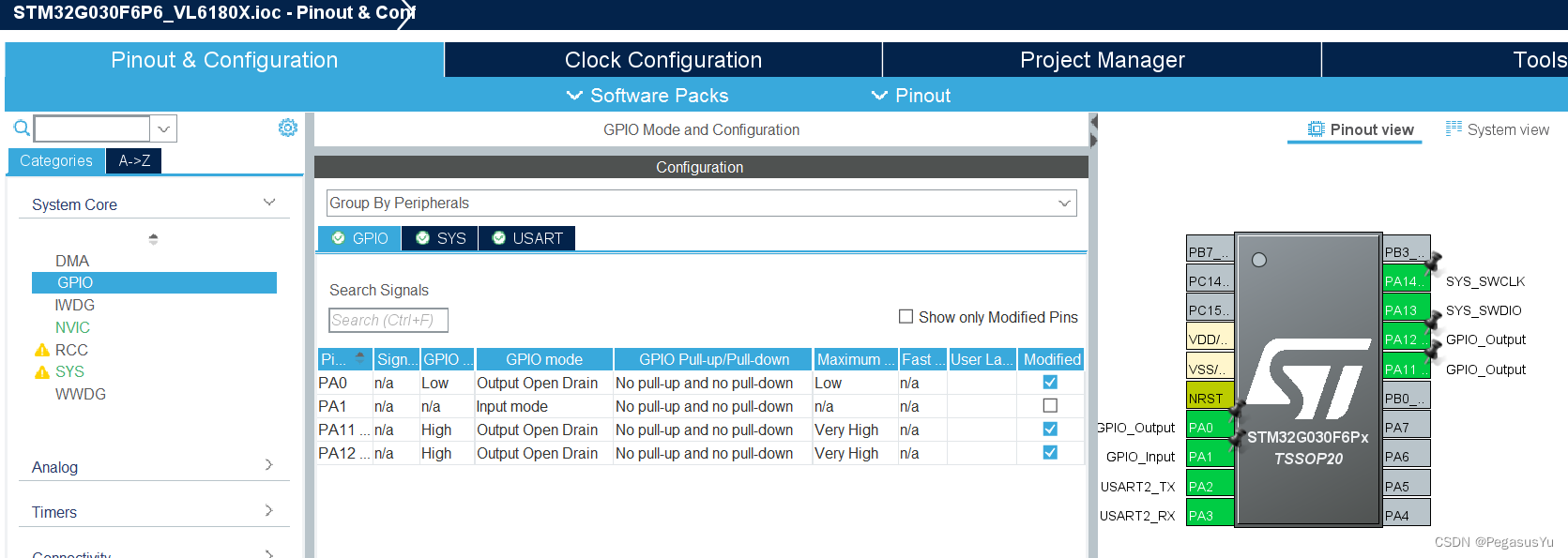Switch to A->Z tab

pyautogui.click(x=134, y=160)
